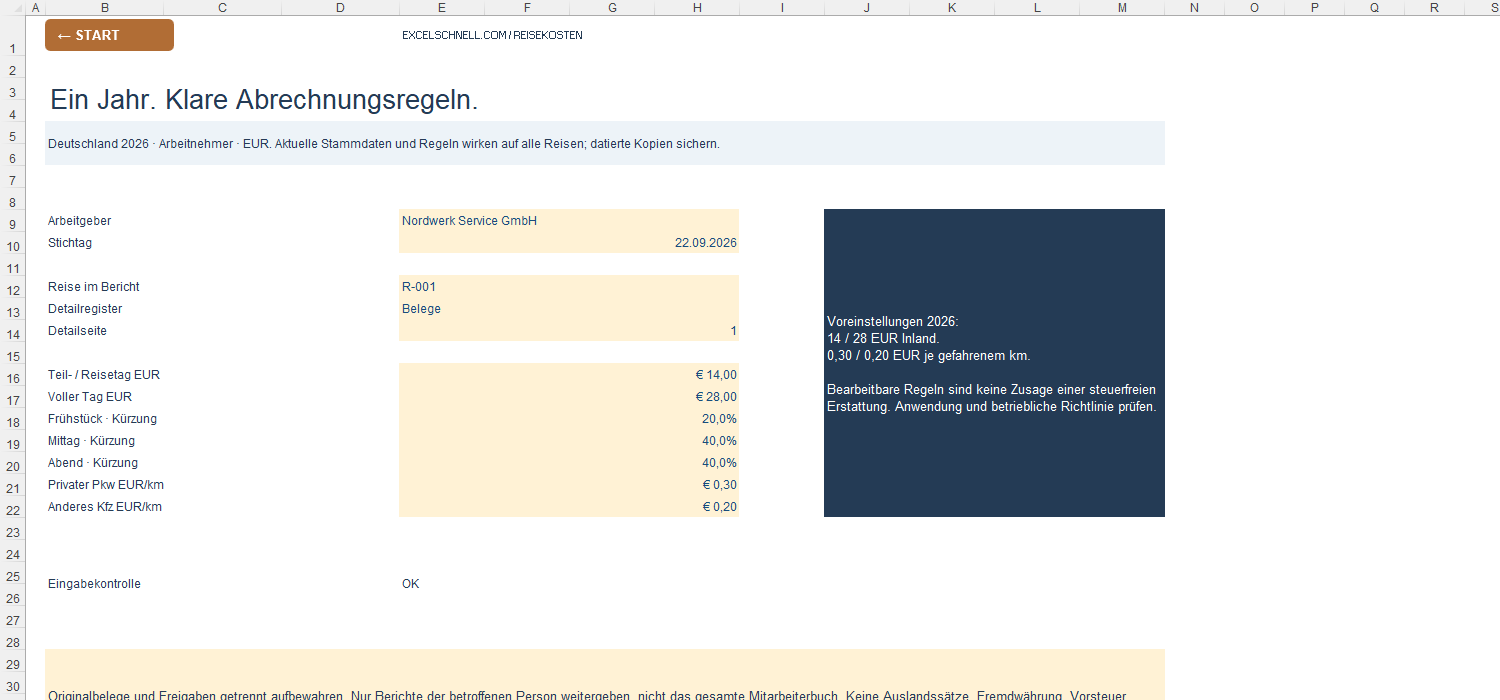Select the R-001 trip cell
Image resolution: width=1500 pixels, height=700 pixels.
pyautogui.click(x=569, y=286)
